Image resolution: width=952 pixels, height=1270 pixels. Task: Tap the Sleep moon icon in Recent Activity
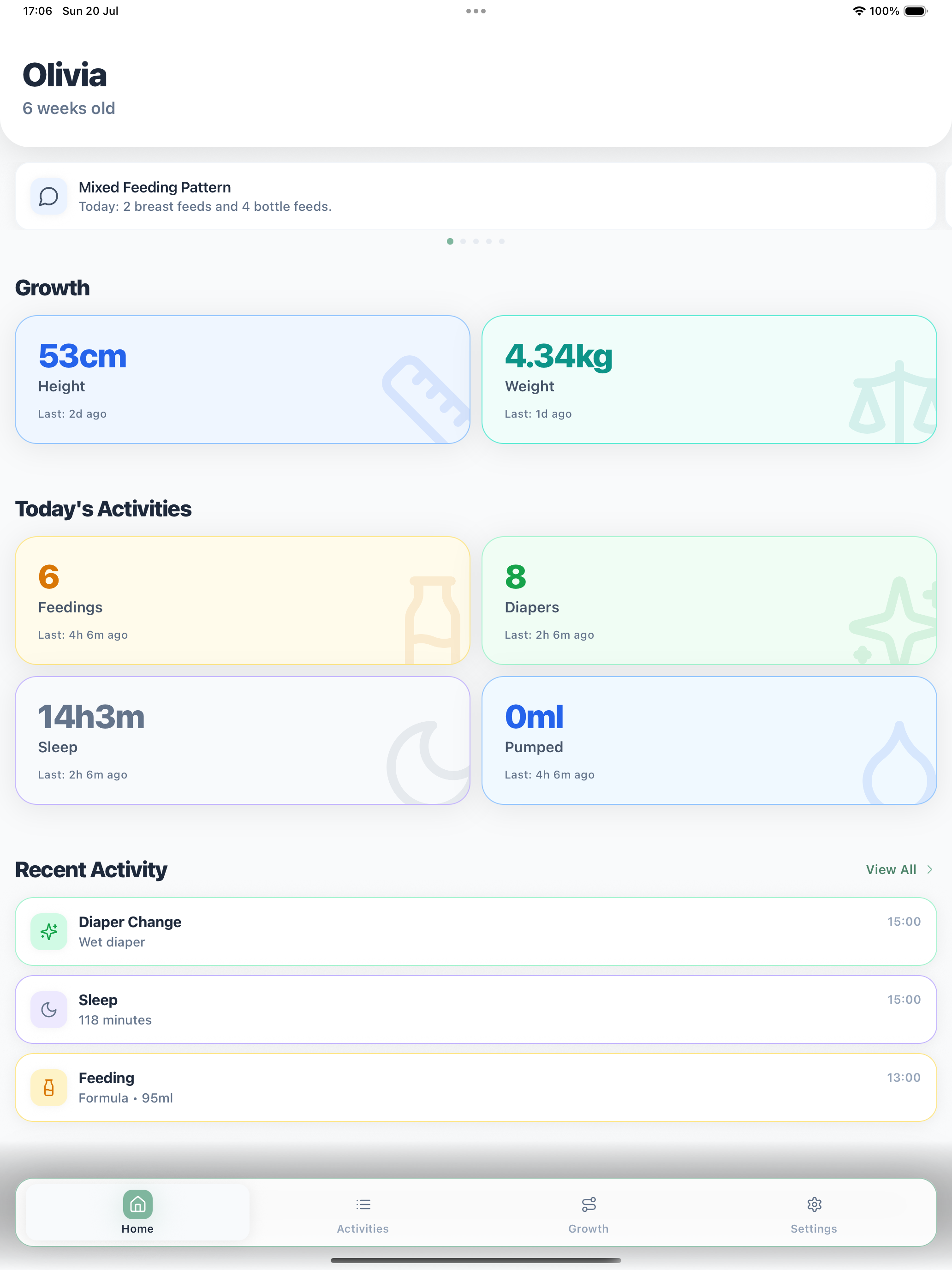coord(49,1009)
